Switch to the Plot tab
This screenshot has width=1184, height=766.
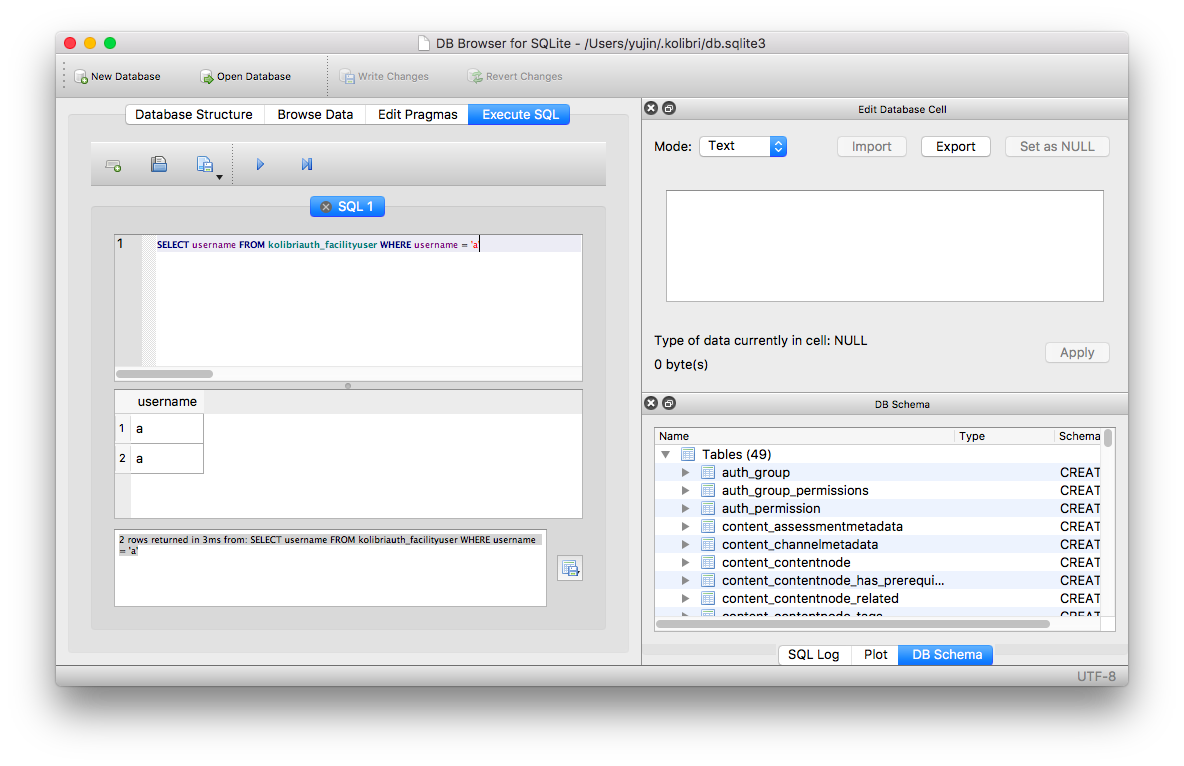tap(875, 655)
